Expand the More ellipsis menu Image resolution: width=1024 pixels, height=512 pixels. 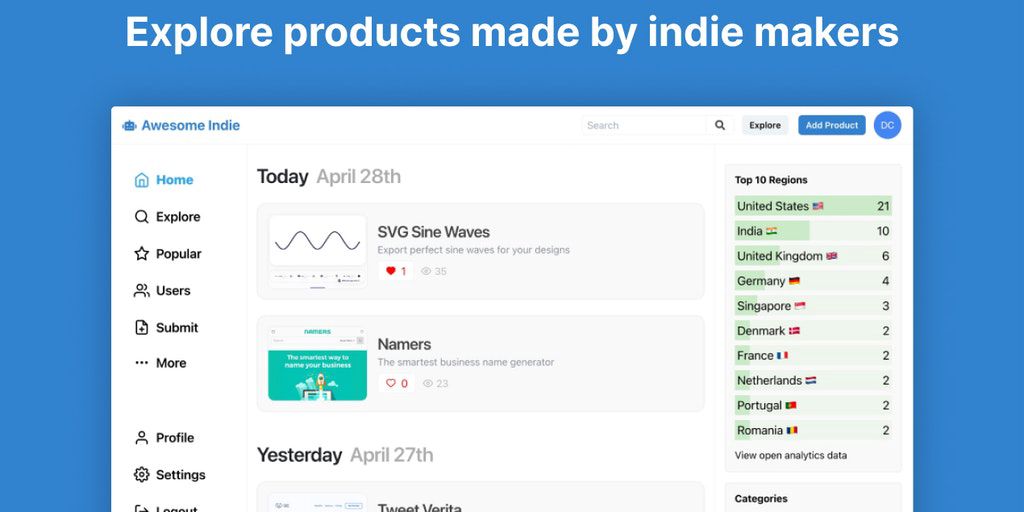[x=142, y=363]
